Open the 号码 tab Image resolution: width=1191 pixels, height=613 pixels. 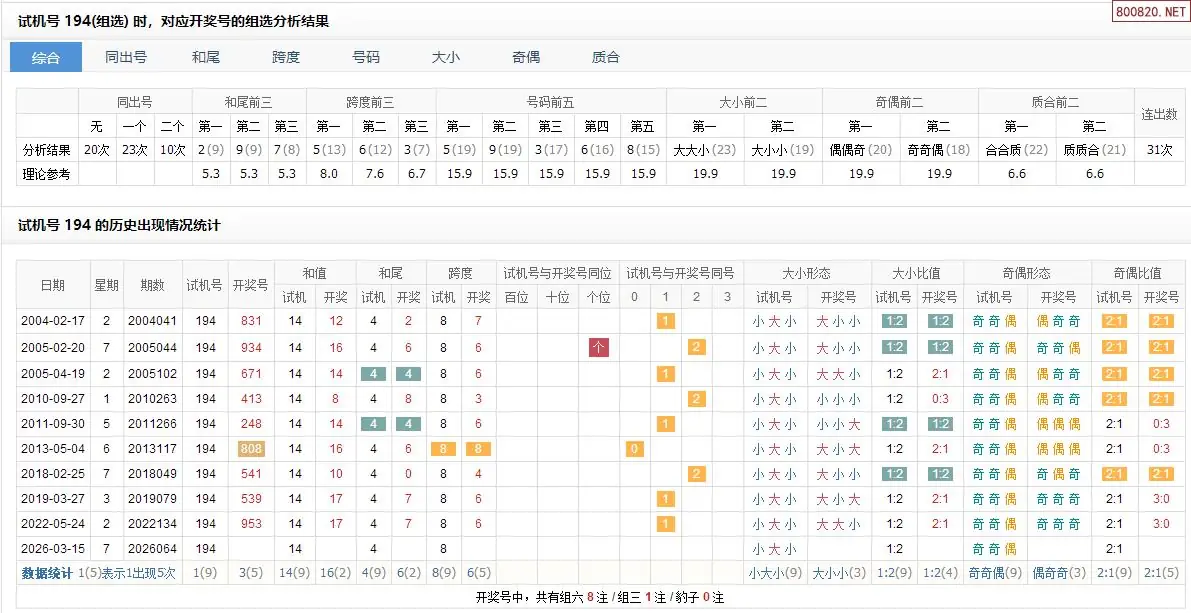pos(366,57)
